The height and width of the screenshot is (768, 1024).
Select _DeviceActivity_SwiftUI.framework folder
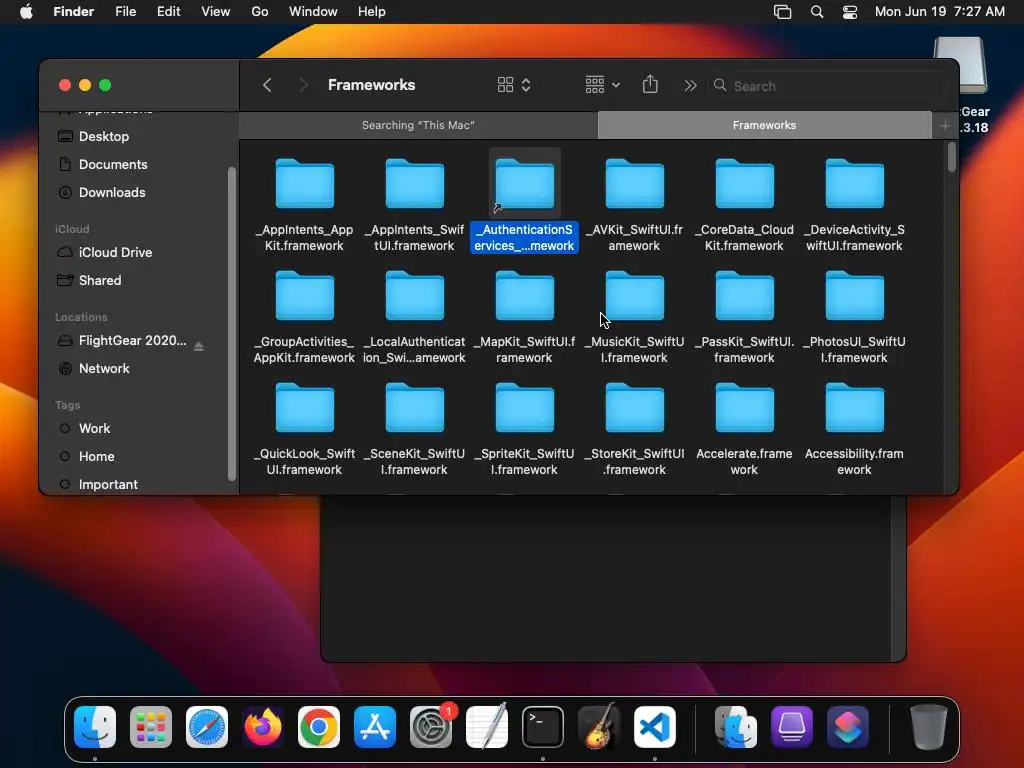(x=854, y=204)
